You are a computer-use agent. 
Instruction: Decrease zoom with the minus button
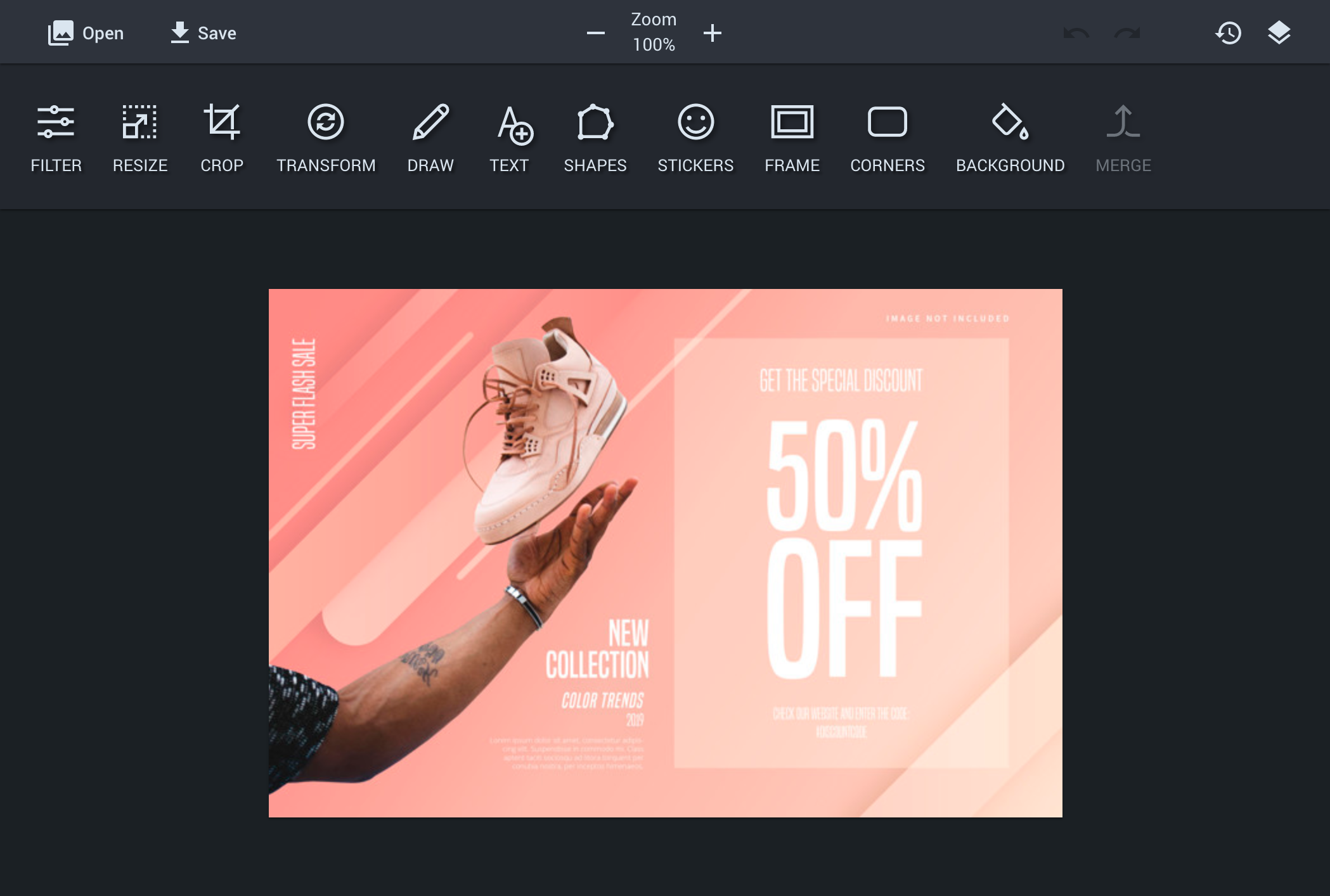[x=595, y=33]
